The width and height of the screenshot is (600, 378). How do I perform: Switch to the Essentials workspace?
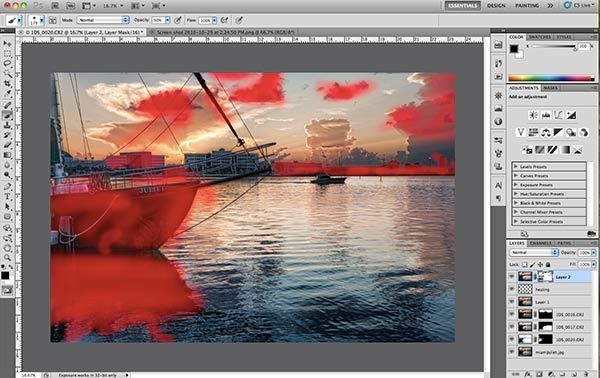pos(462,5)
